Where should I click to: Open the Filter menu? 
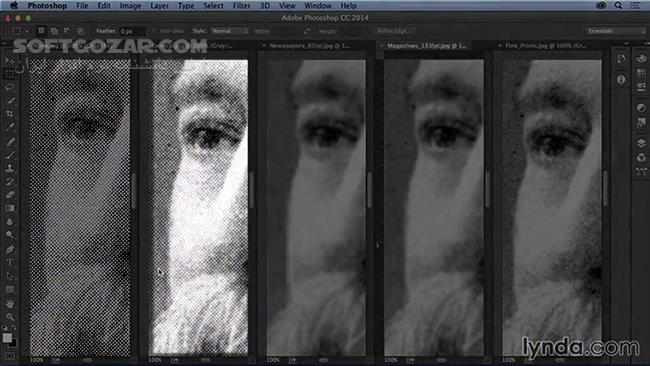(241, 6)
